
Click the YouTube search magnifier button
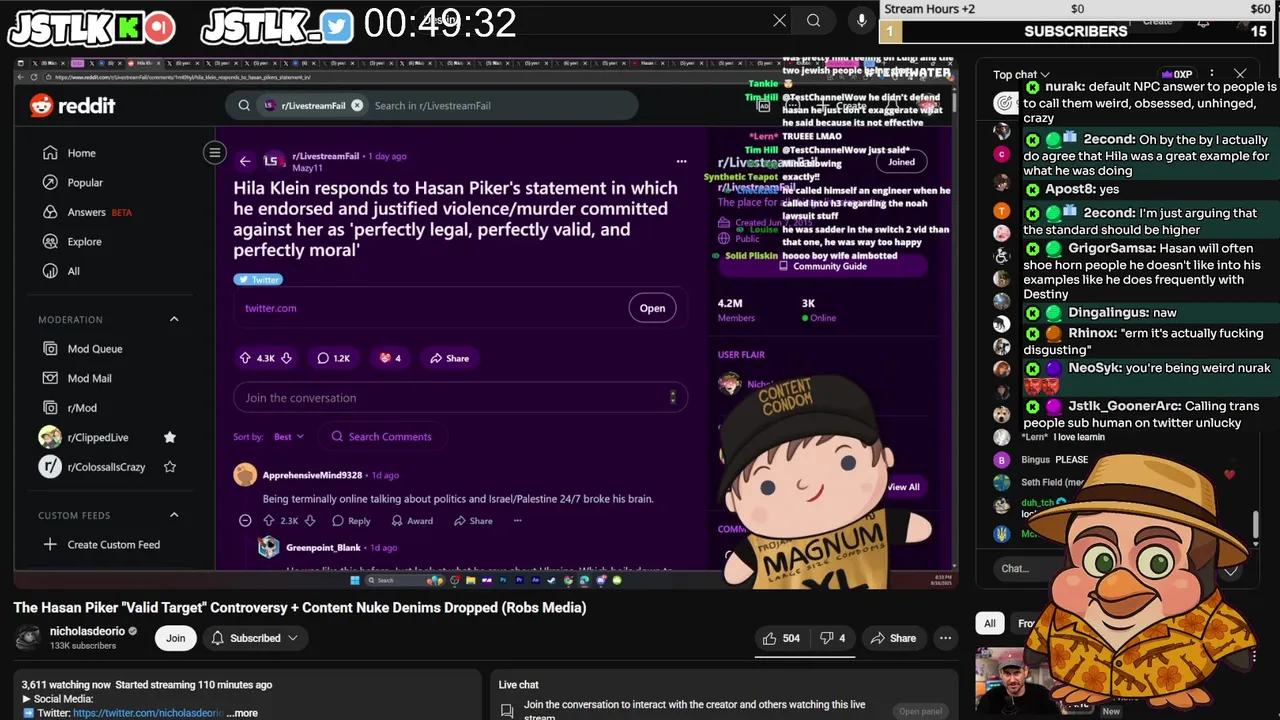(814, 21)
